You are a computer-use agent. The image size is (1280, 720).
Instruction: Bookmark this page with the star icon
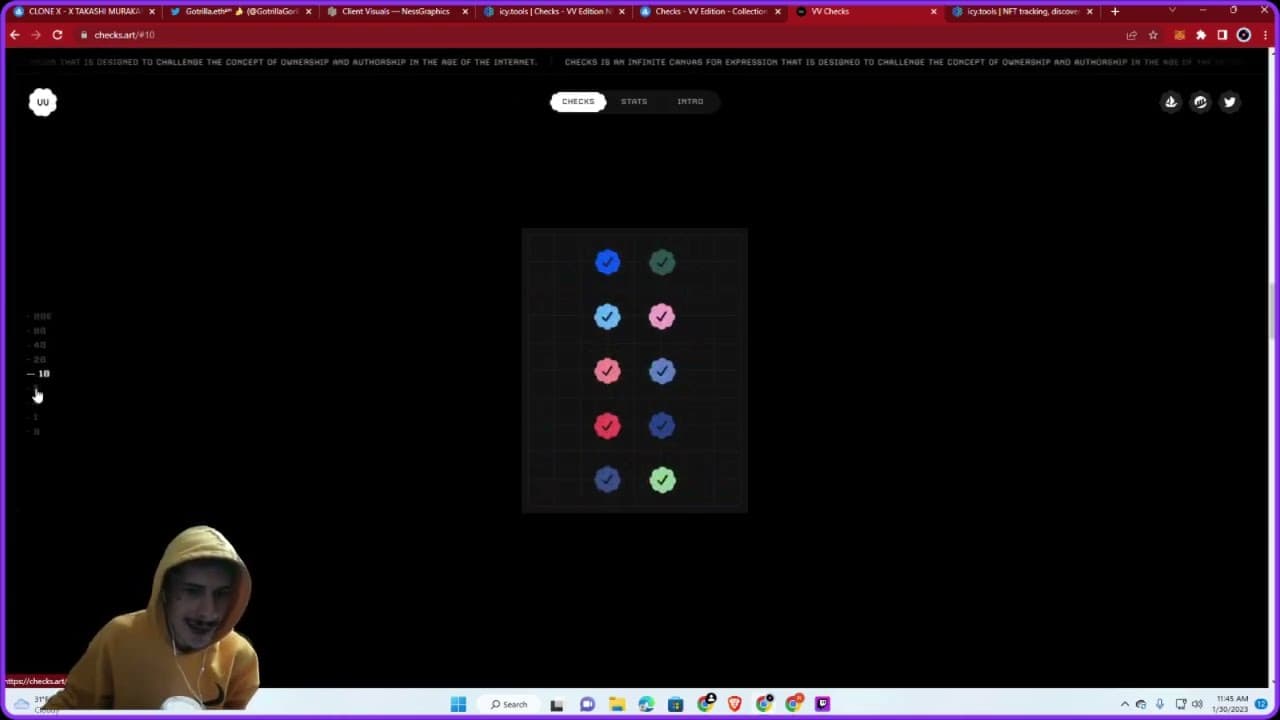pos(1153,34)
